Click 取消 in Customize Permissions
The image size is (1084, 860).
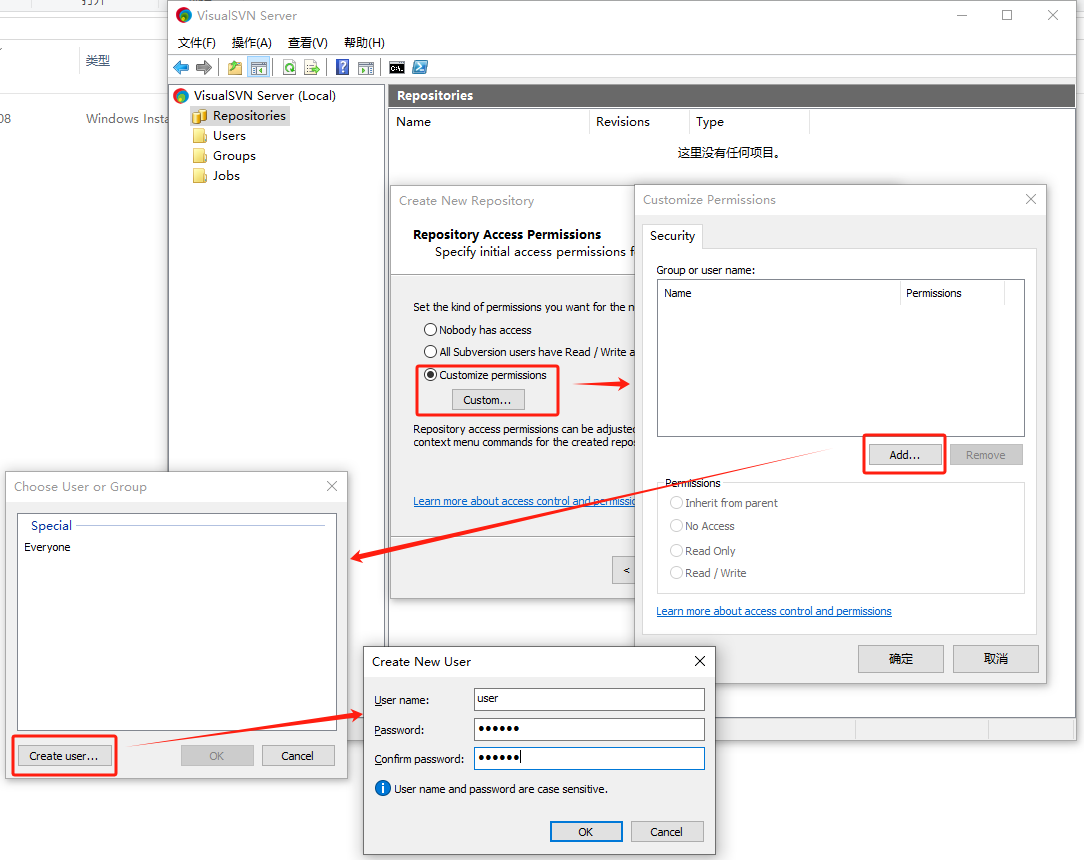996,659
